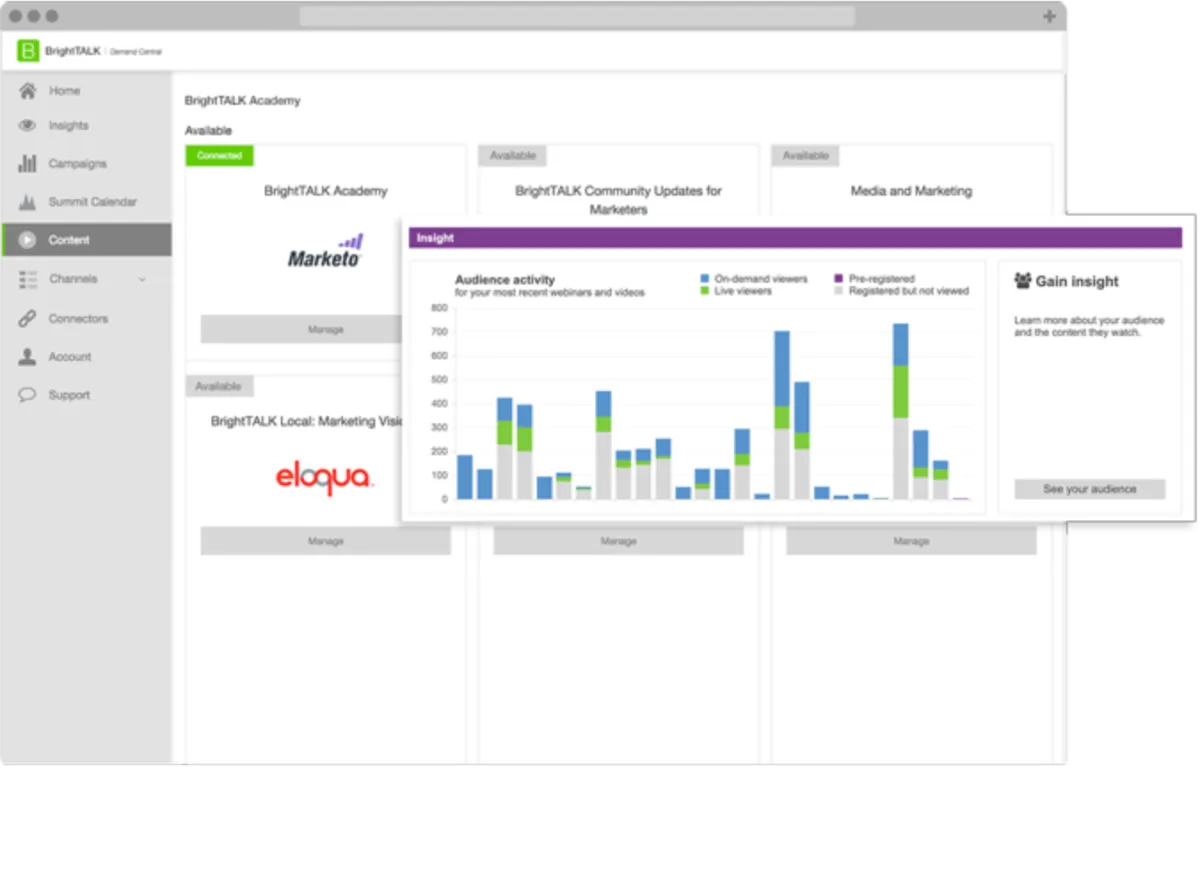Screen dimensions: 1200x889
Task: Click the blue On-demand viewers legend swatch
Action: (705, 279)
